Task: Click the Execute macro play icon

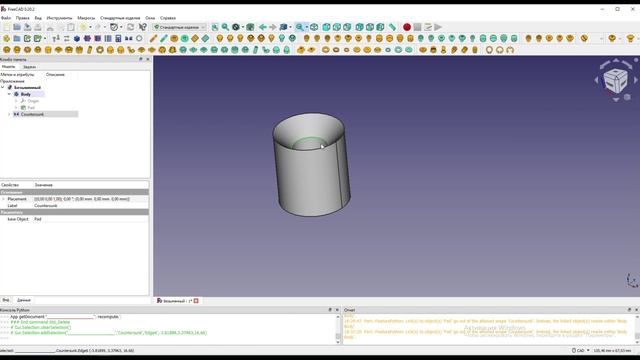Action: [x=438, y=27]
